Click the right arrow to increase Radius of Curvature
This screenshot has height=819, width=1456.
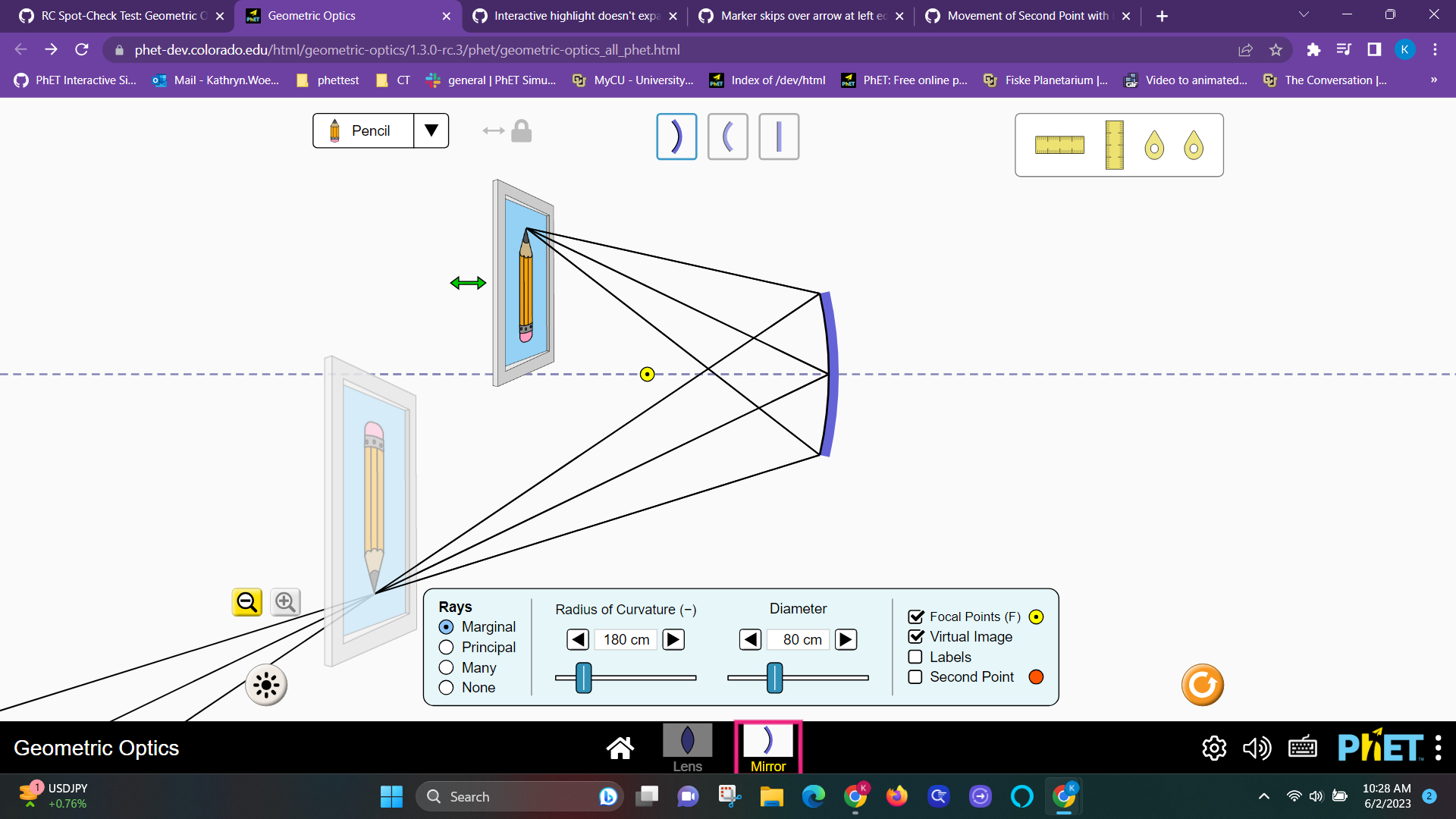tap(673, 639)
